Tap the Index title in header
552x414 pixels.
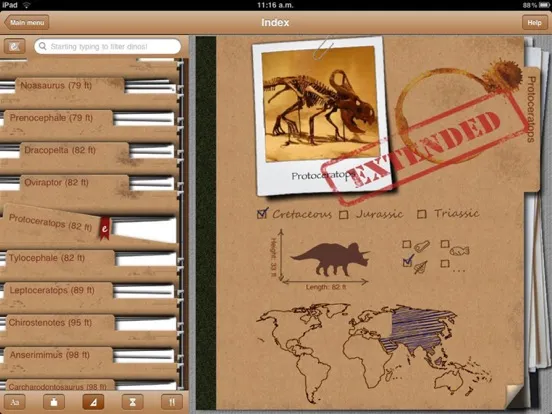[275, 23]
